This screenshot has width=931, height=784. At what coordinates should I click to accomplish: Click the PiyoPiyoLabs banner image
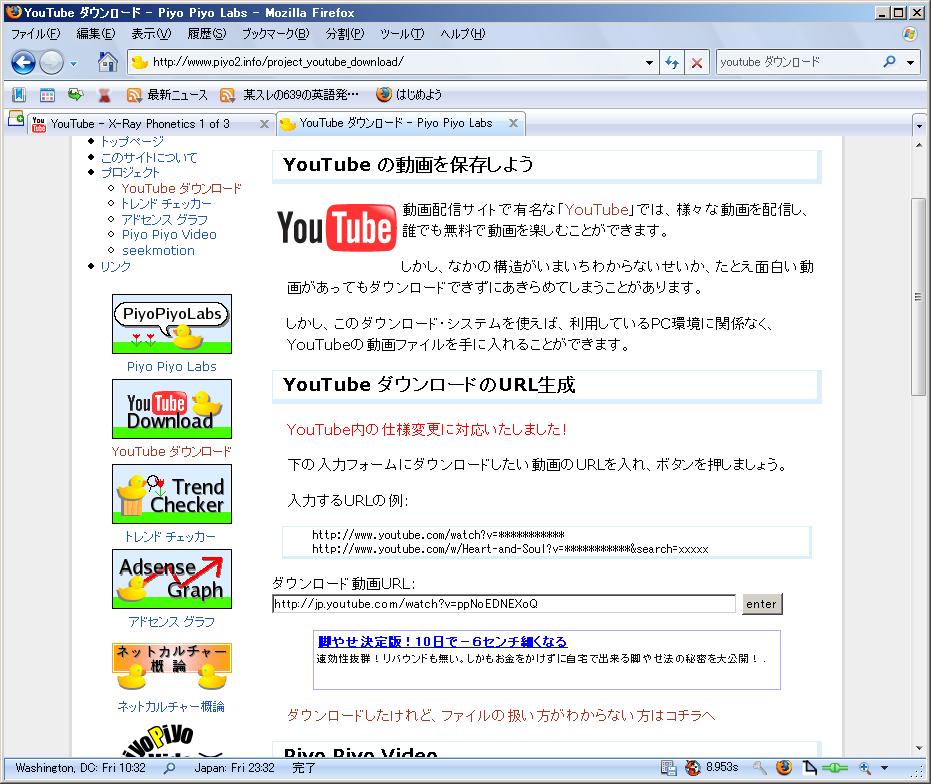(172, 324)
